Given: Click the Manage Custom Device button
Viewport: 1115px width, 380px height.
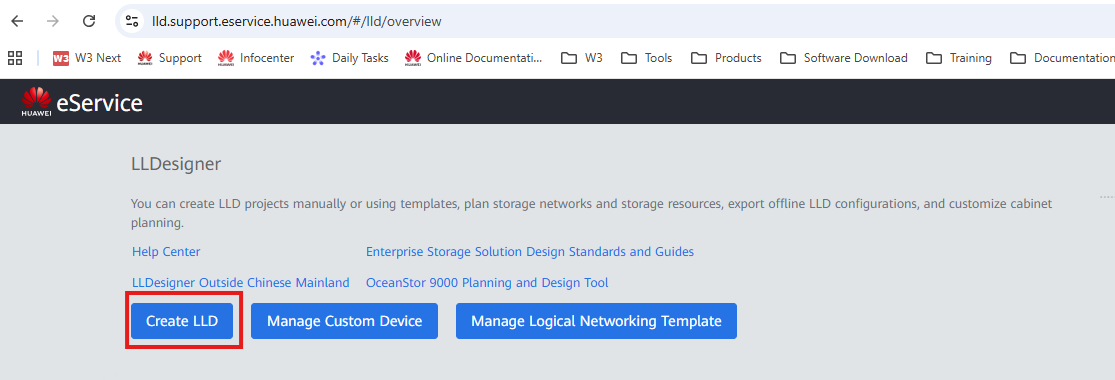Looking at the screenshot, I should [x=344, y=321].
